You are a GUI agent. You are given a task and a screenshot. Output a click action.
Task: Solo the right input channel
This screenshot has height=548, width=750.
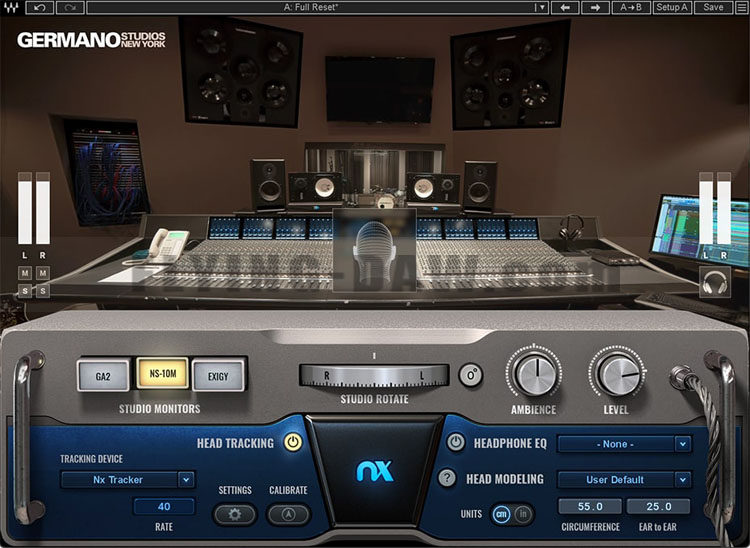[43, 290]
